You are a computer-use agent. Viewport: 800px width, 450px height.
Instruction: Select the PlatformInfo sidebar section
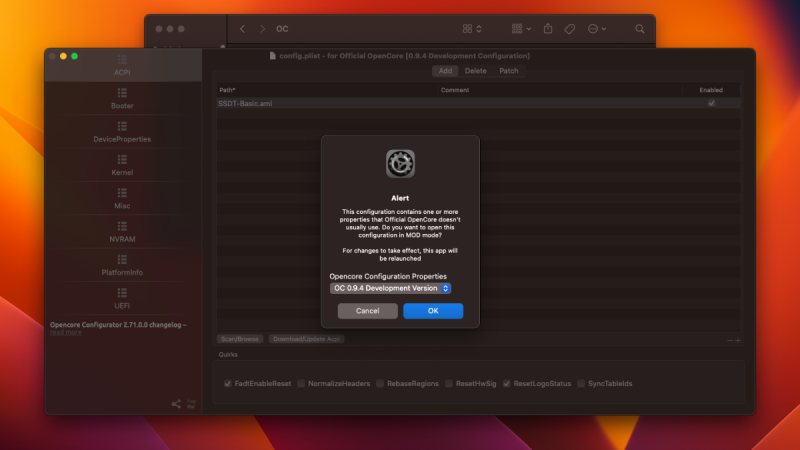pyautogui.click(x=122, y=265)
